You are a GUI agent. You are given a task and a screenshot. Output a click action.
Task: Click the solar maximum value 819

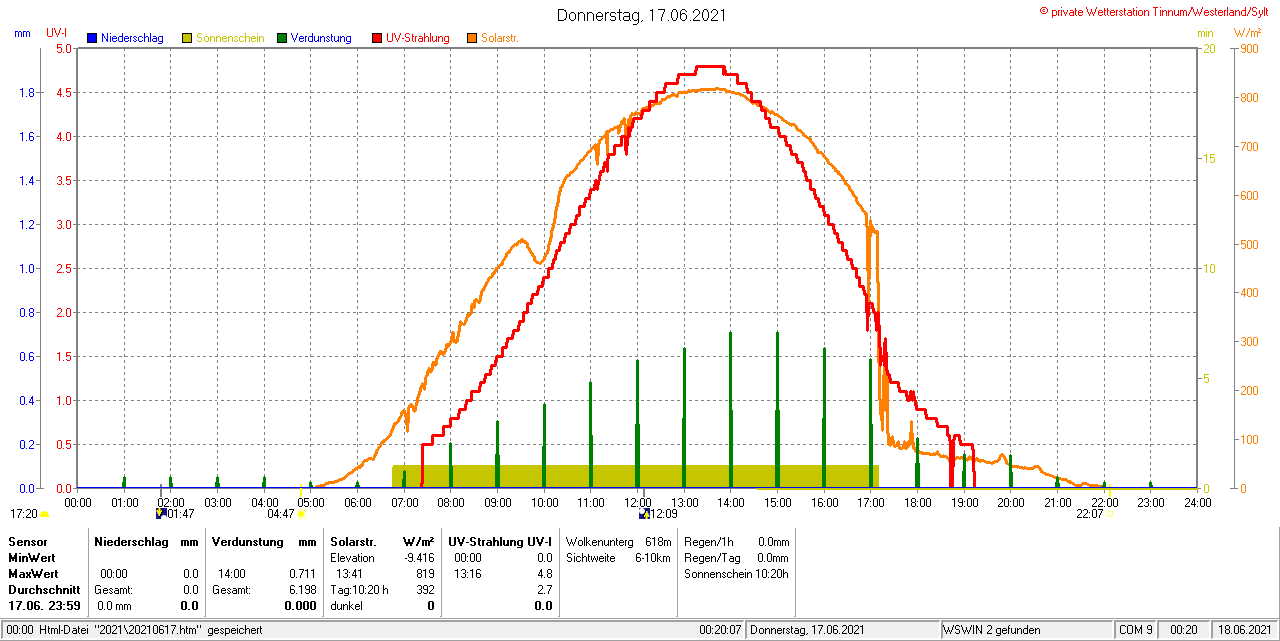click(425, 574)
